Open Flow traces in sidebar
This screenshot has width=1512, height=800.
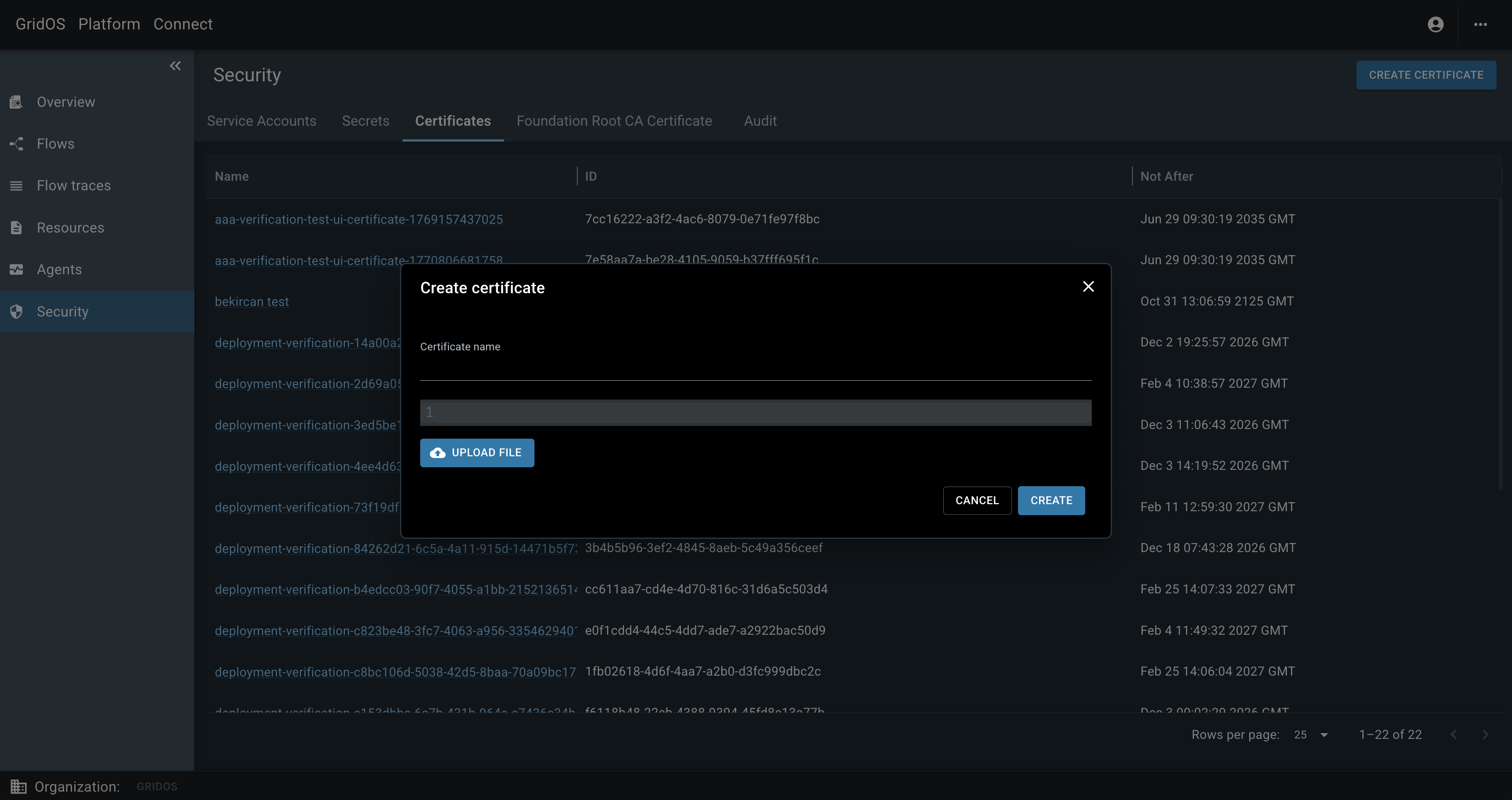97,185
